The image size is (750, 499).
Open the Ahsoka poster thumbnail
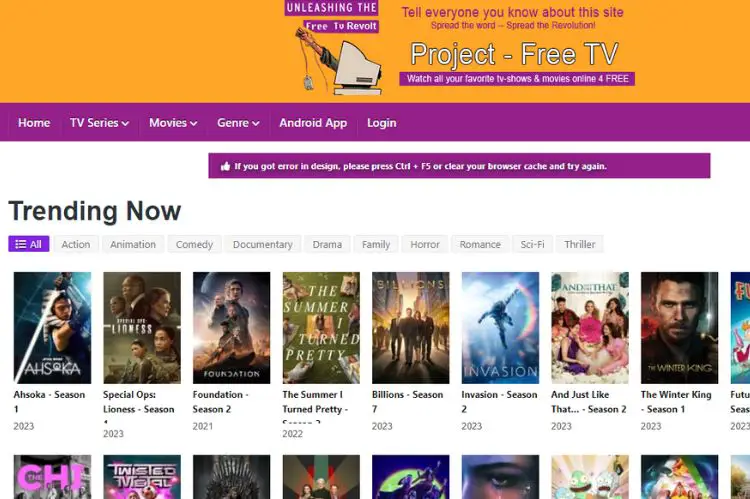[52, 328]
